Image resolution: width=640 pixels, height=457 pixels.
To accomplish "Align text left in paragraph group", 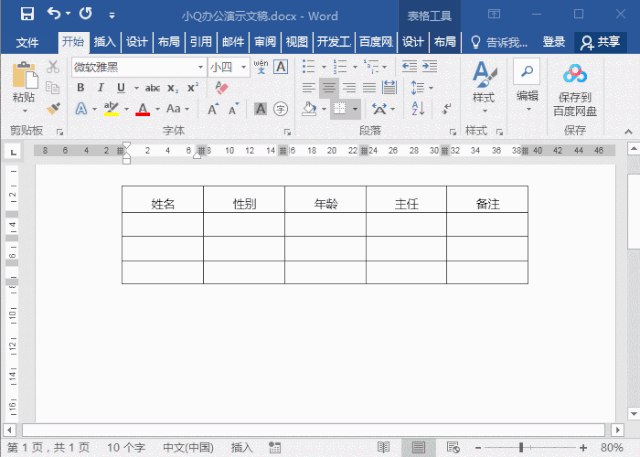I will tap(309, 87).
